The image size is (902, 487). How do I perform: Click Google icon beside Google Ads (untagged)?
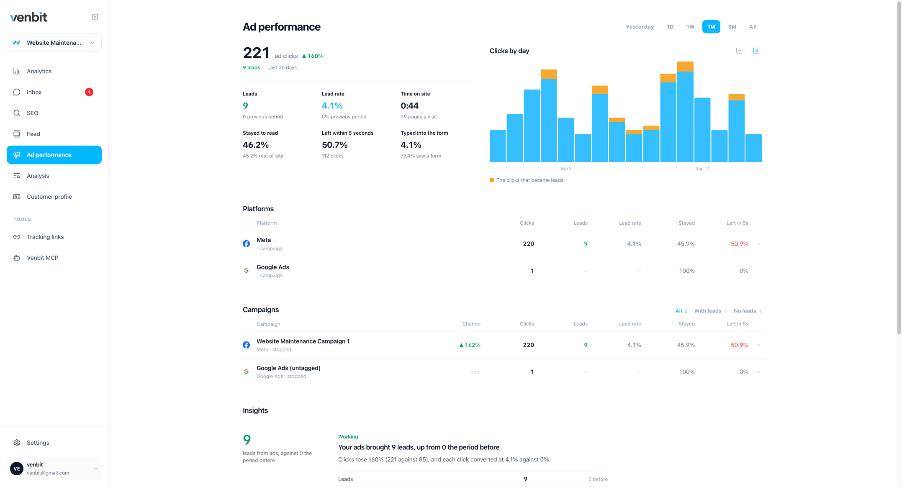click(x=246, y=372)
